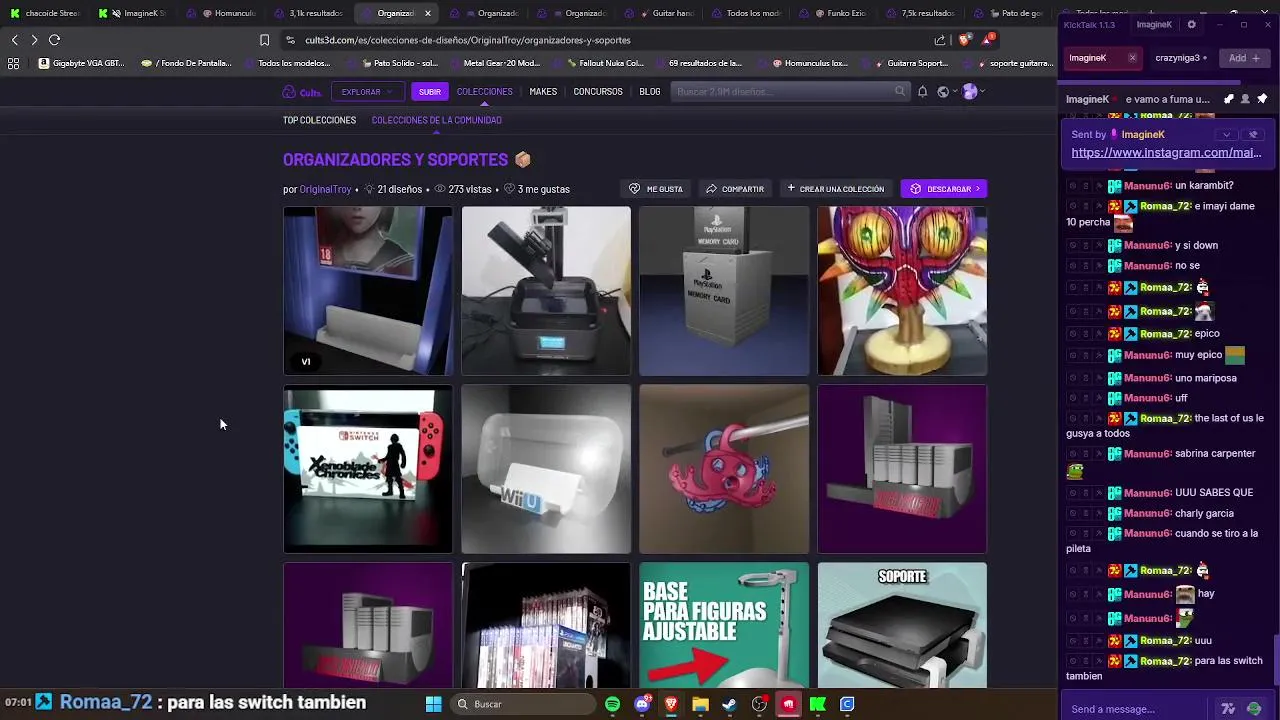1280x720 pixels.
Task: Open the PlayStation Memory Card design thumbnail
Action: (724, 291)
